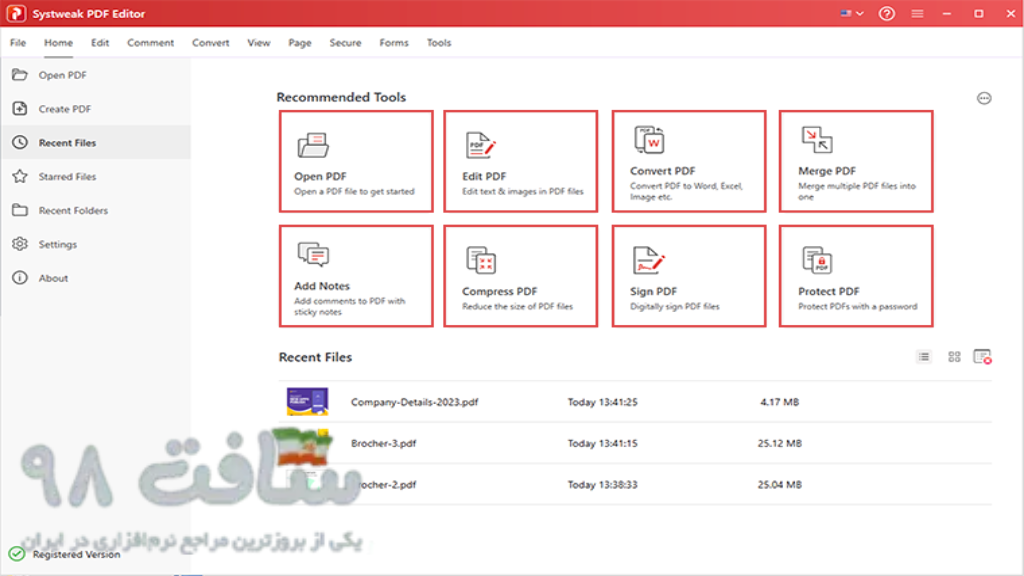1024x576 pixels.
Task: Open About from the sidebar label
Action: click(53, 278)
